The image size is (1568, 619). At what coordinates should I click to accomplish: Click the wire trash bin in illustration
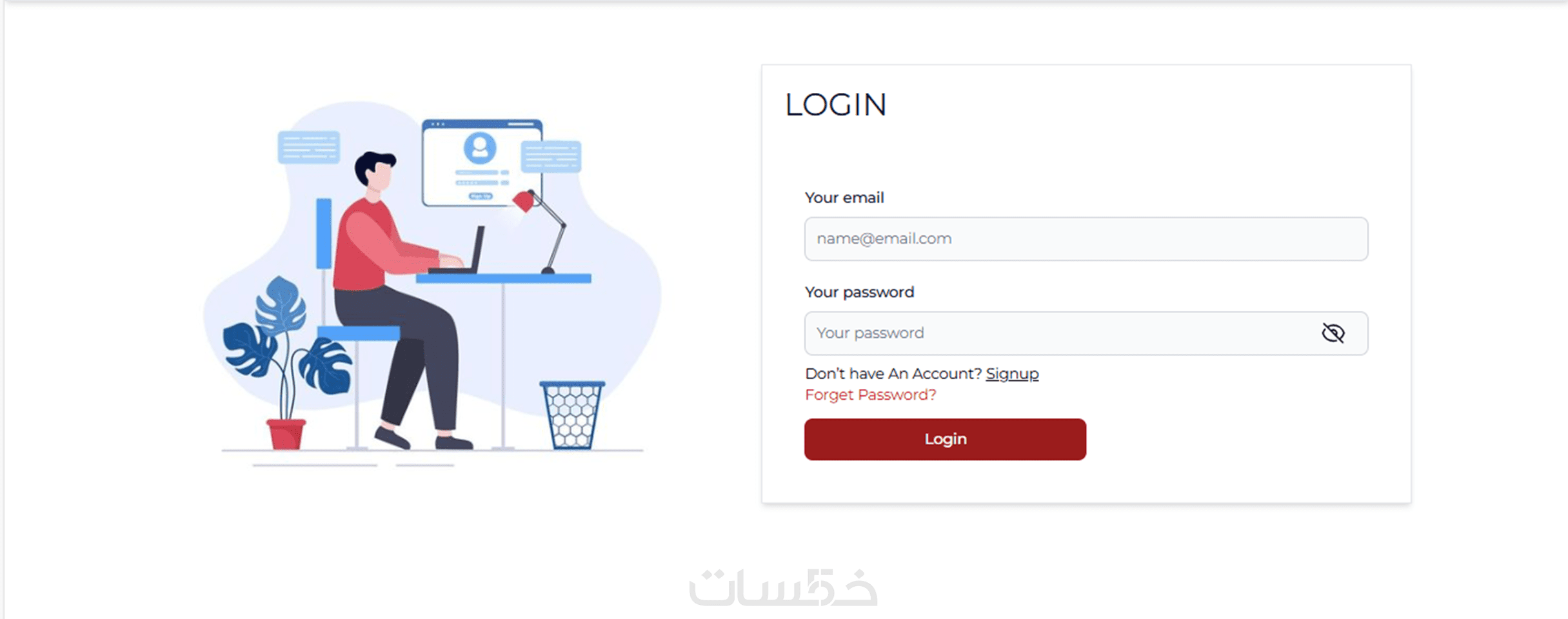(571, 415)
